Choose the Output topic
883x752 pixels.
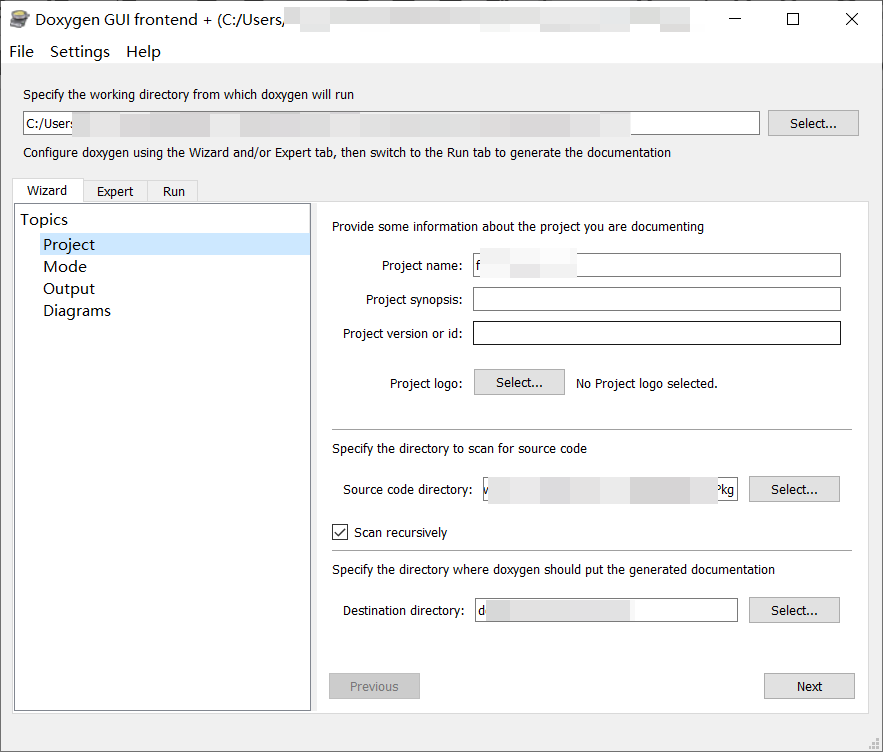click(69, 289)
